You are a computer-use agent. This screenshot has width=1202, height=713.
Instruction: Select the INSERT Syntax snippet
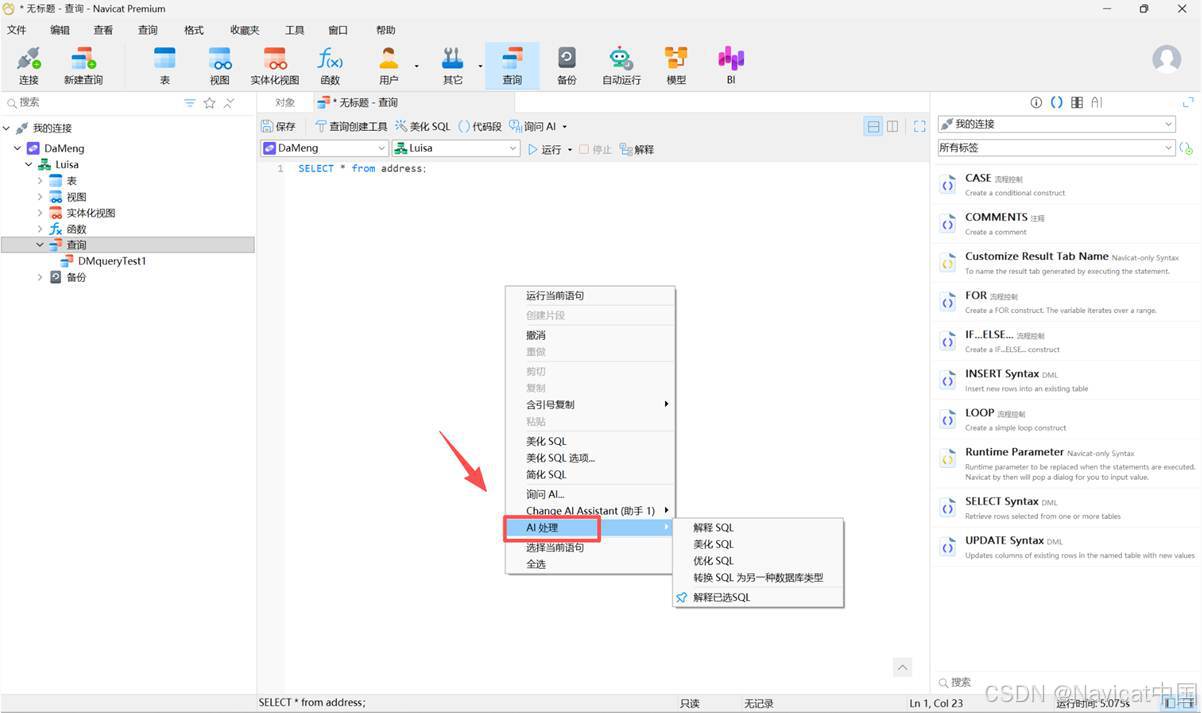1065,380
